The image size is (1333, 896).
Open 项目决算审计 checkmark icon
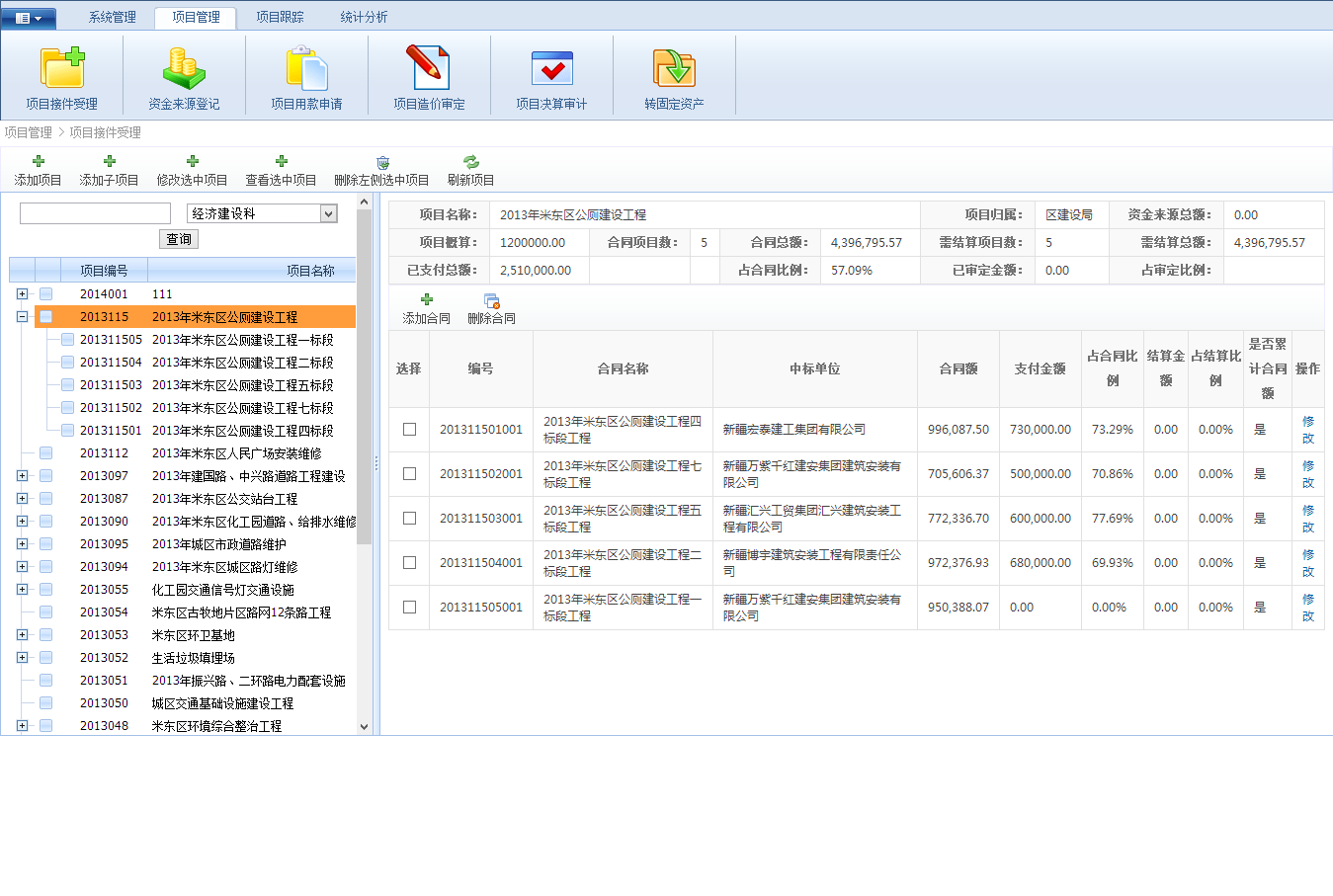pyautogui.click(x=551, y=68)
